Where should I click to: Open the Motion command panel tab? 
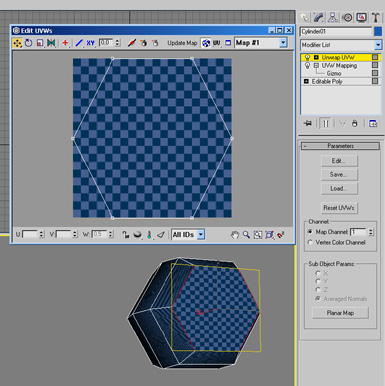[x=347, y=17]
